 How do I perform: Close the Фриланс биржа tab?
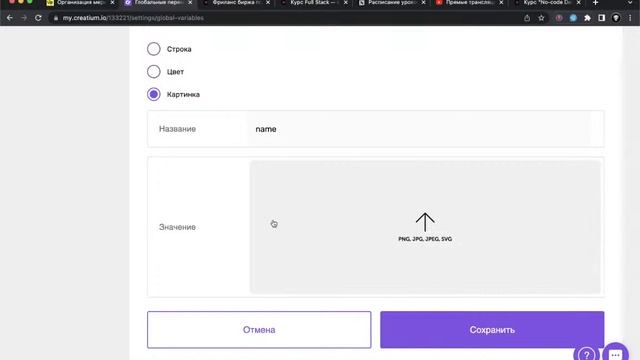[x=268, y=2]
